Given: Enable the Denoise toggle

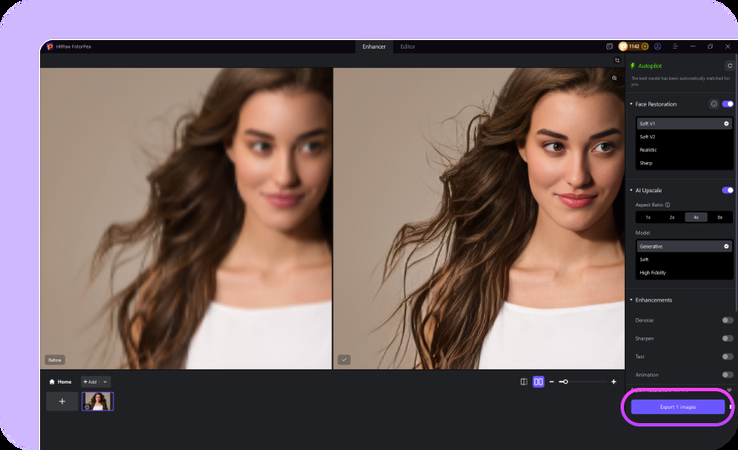Looking at the screenshot, I should pos(727,320).
